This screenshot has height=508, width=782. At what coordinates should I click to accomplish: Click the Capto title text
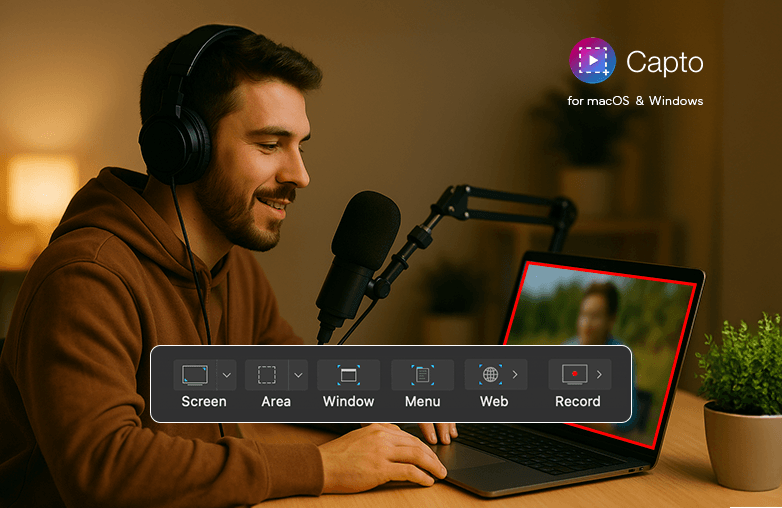(x=664, y=62)
